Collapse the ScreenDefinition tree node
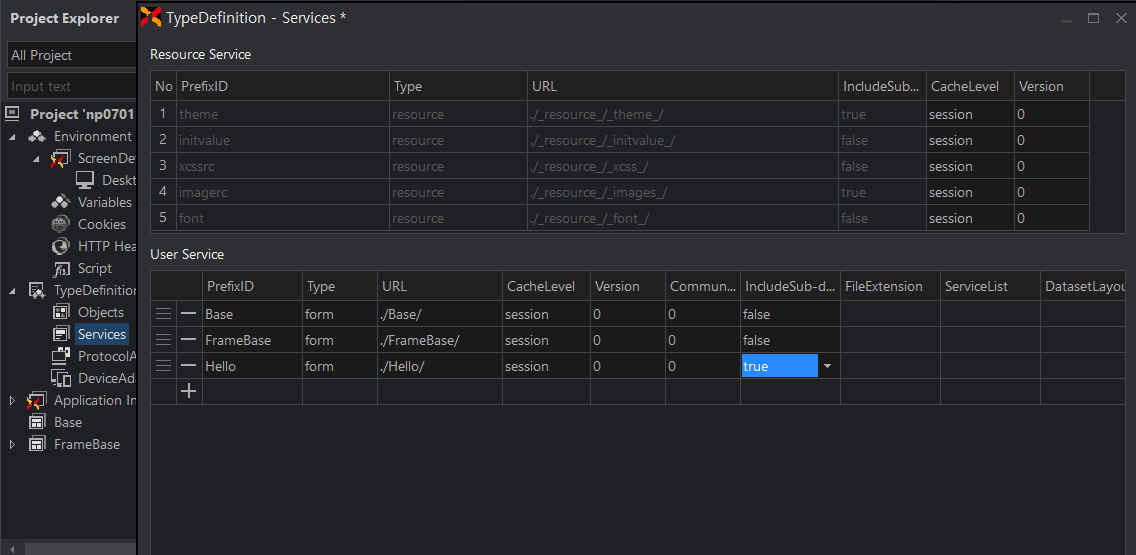1136x555 pixels. 36,159
